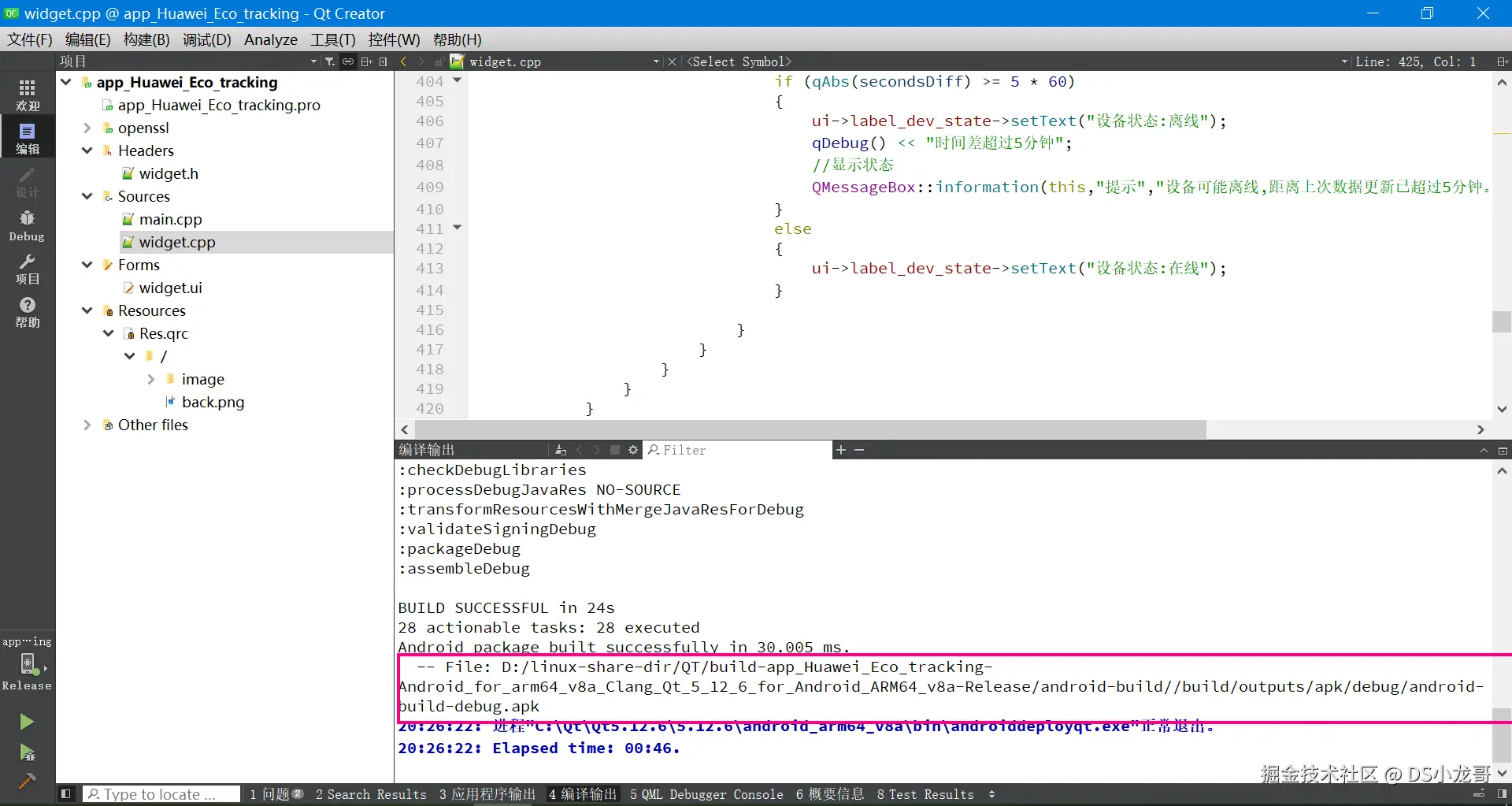The height and width of the screenshot is (806, 1512).
Task: Fold the else block at line 411
Action: tap(457, 227)
